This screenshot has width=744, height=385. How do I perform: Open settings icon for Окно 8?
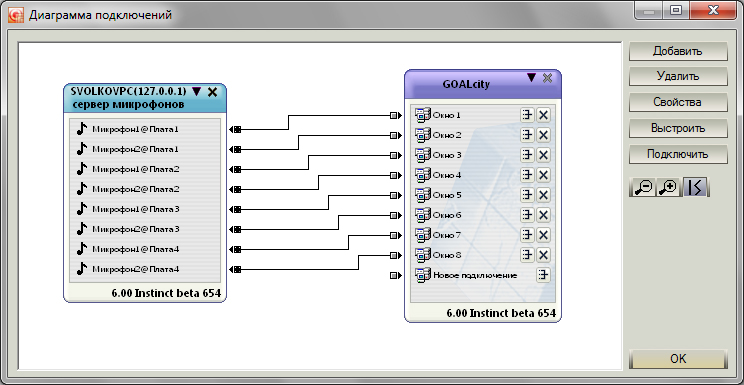click(x=527, y=255)
